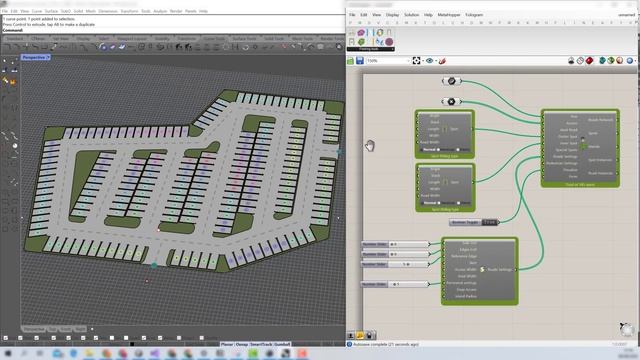Click the Windows taskbar search icon
This screenshot has height=360, width=640.
pos(24,353)
